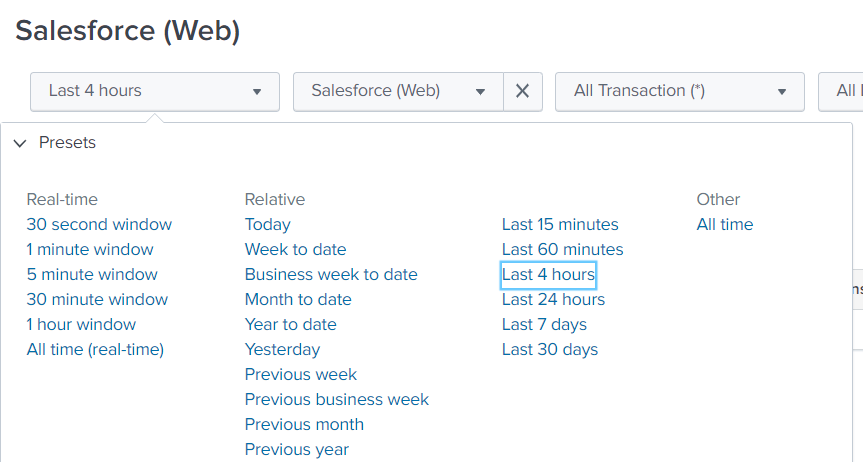
Task: Select the 30 second window preset
Action: pyautogui.click(x=99, y=225)
